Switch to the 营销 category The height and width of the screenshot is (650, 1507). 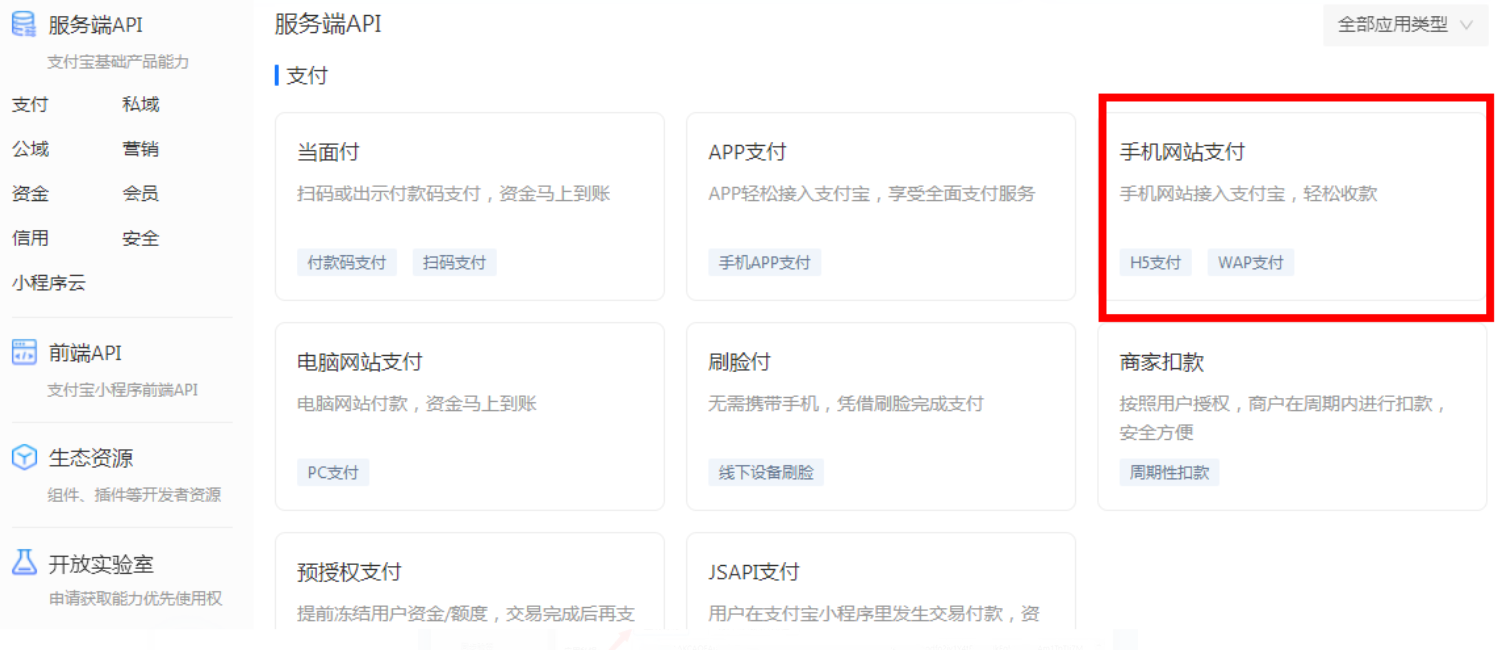tap(140, 148)
